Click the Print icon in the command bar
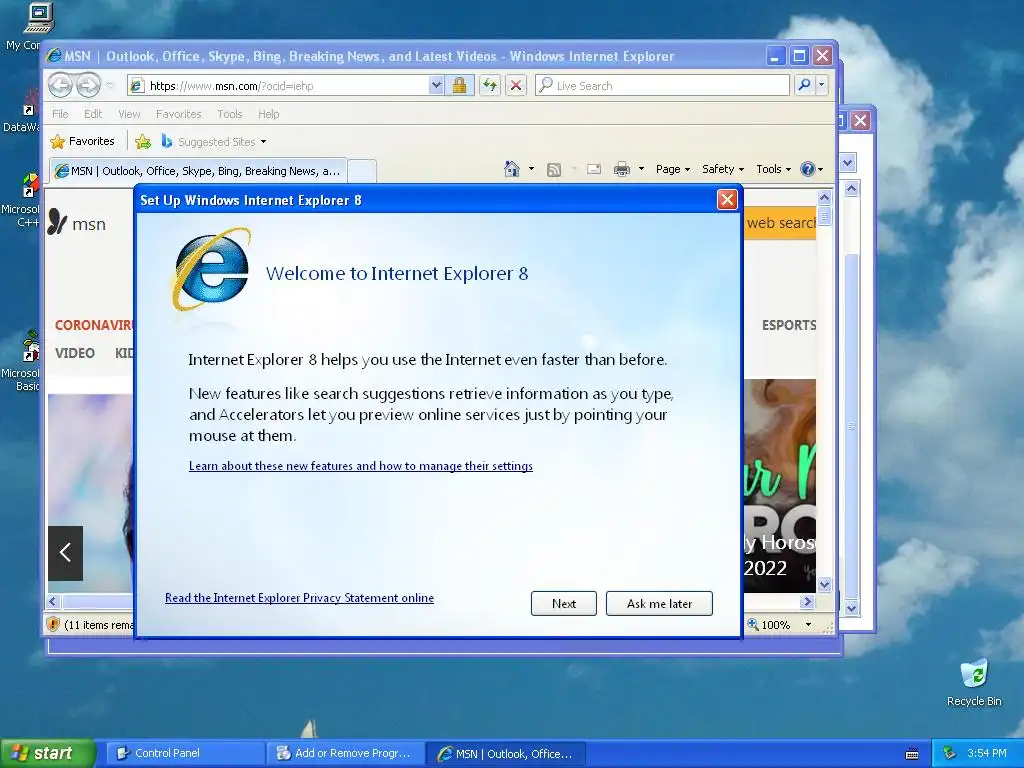This screenshot has width=1024, height=768. click(x=622, y=169)
